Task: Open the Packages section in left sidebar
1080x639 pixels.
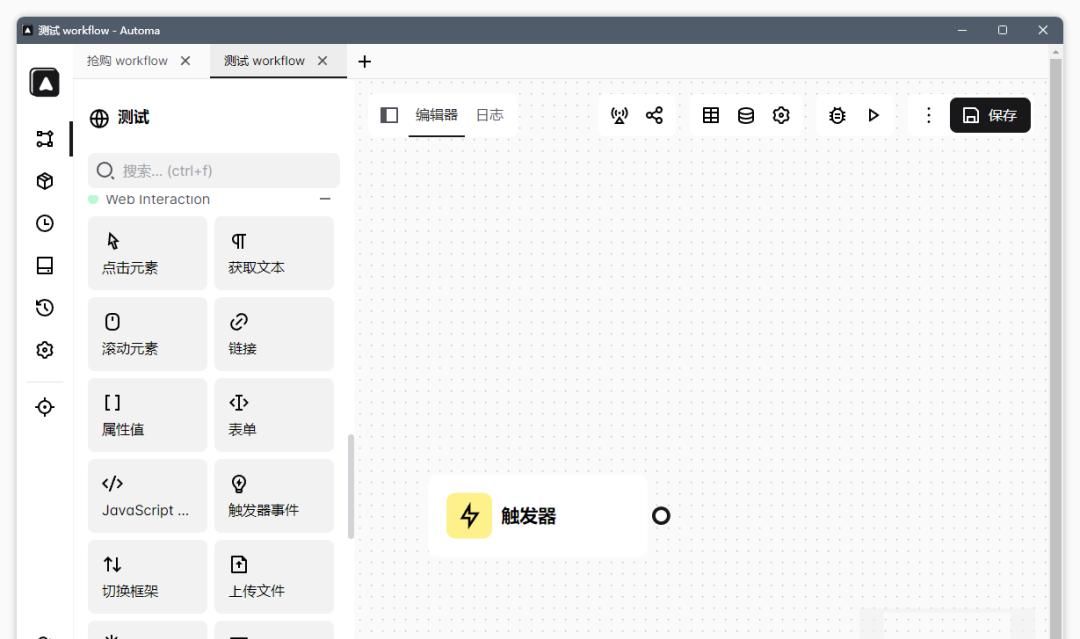Action: [43, 182]
